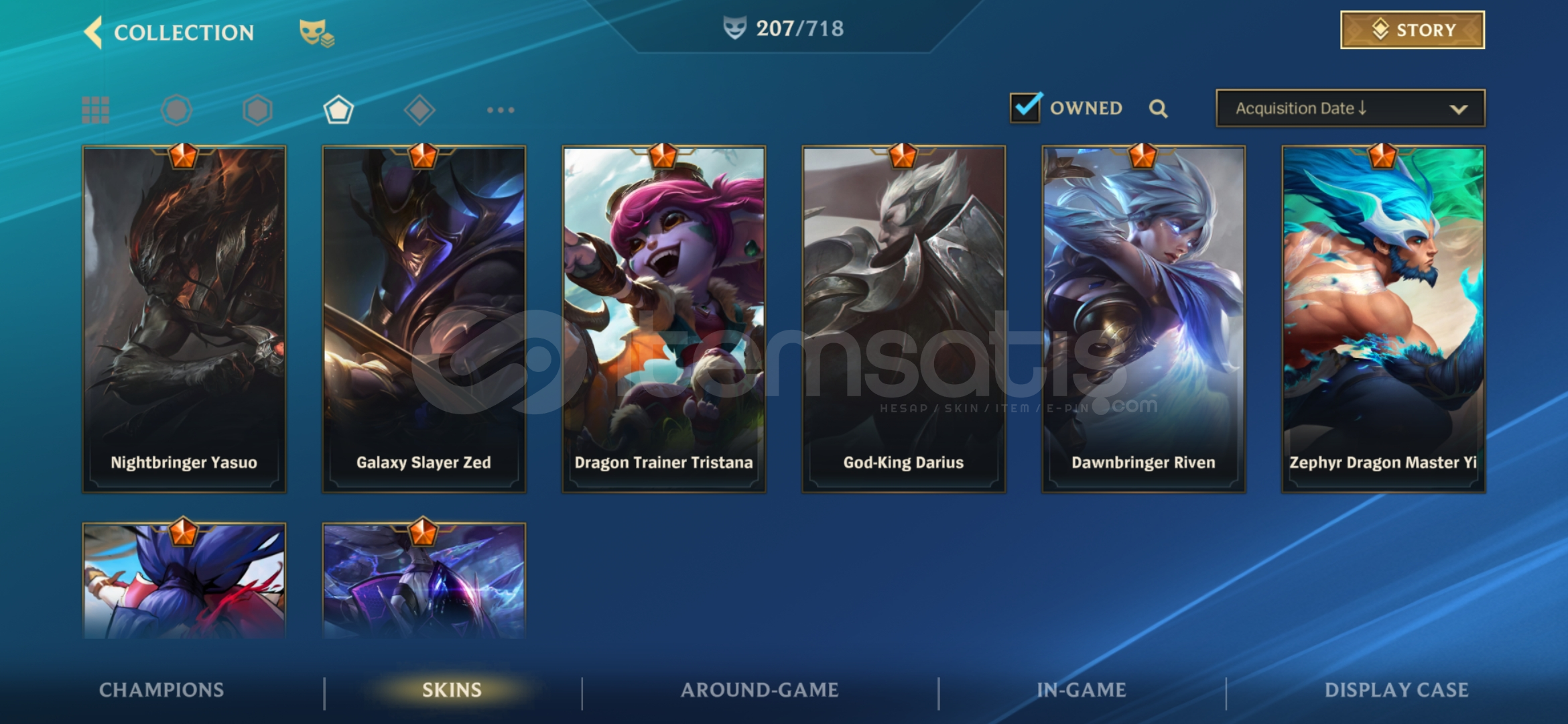
Task: Open the Display Case tab
Action: pyautogui.click(x=1396, y=690)
